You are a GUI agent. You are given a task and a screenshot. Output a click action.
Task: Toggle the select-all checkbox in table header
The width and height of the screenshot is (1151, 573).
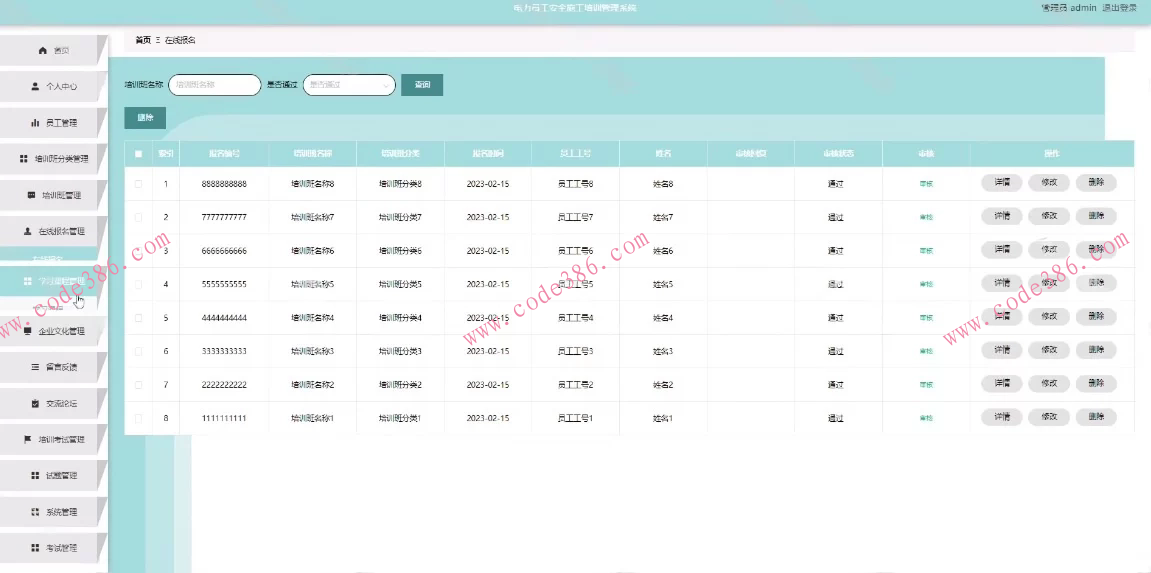click(x=138, y=154)
